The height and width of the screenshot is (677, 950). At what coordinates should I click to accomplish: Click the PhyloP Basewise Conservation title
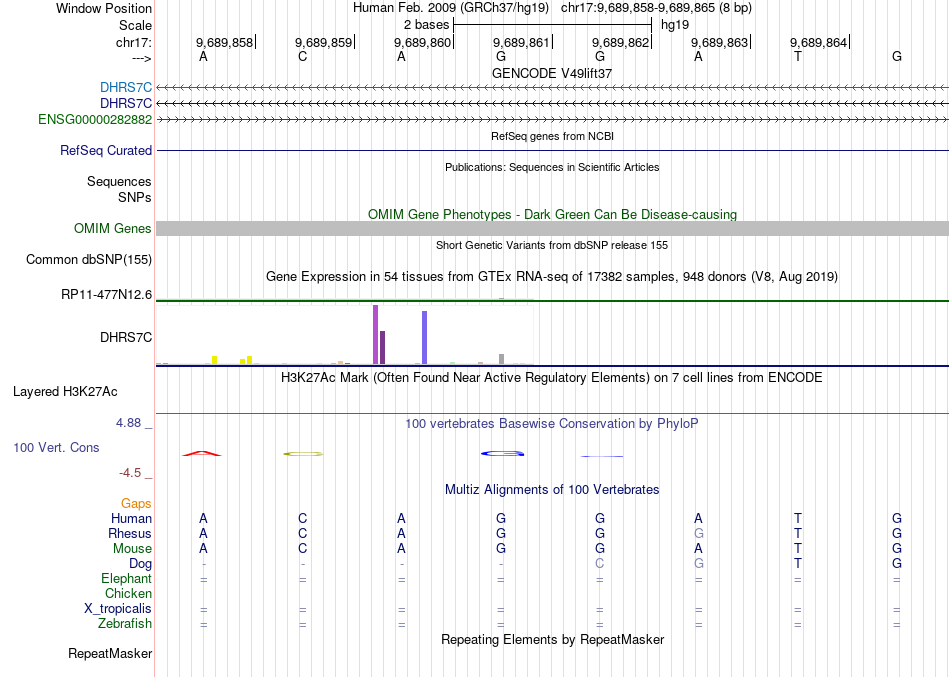pos(552,424)
